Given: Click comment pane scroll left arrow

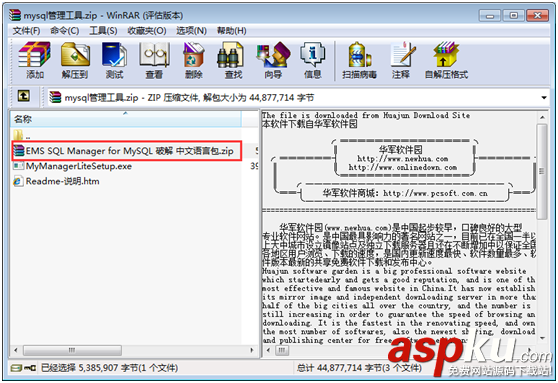Looking at the screenshot, I should (269, 350).
